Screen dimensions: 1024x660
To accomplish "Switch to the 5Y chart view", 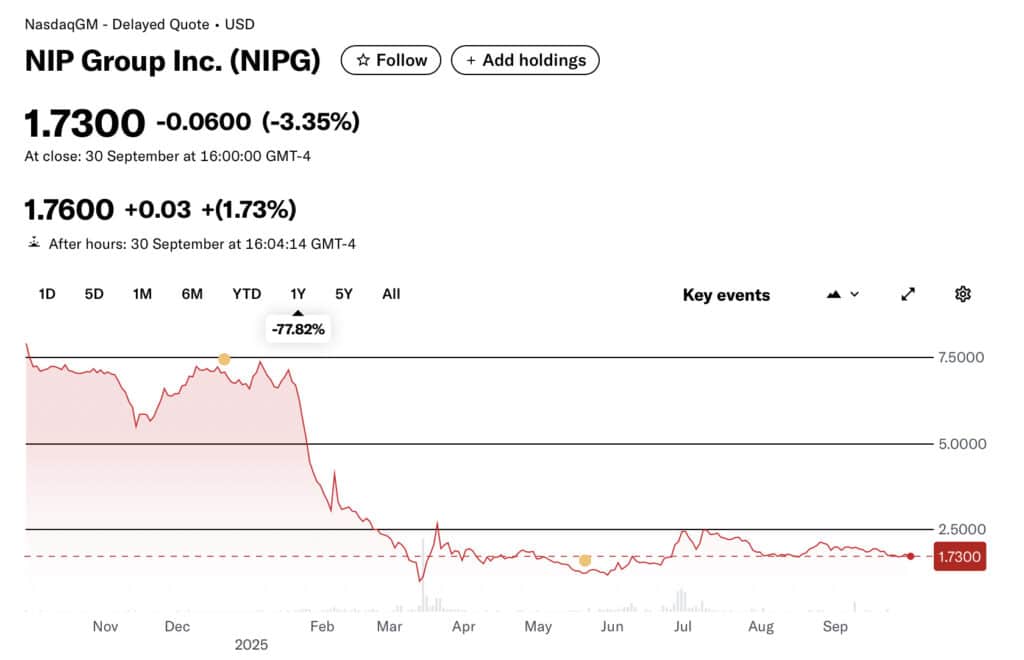I will [x=344, y=294].
